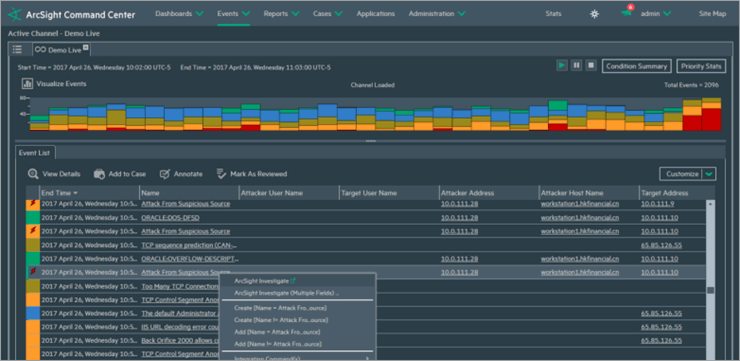Open the Back Orifice 2000 event link
This screenshot has height=361, width=740.
(x=180, y=340)
